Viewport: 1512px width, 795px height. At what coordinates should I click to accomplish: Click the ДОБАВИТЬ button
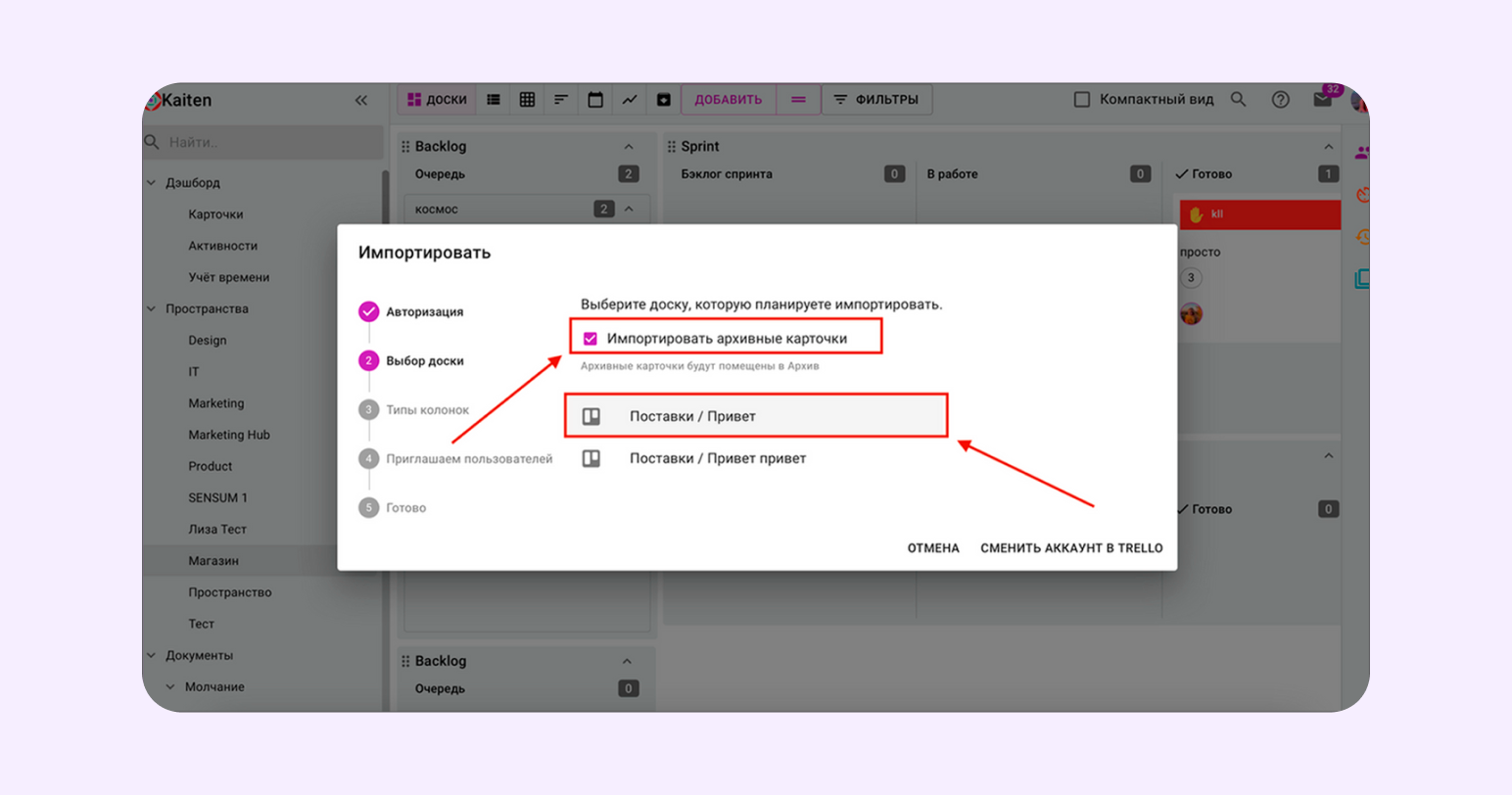point(729,99)
